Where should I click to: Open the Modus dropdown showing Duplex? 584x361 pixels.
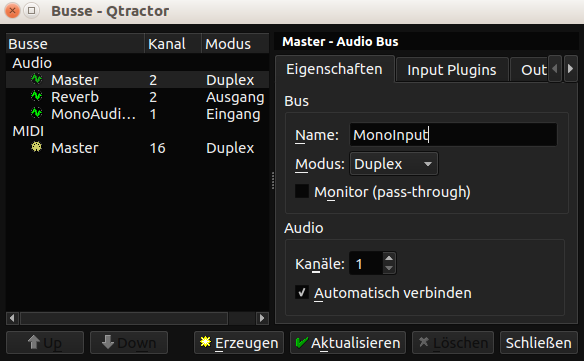pyautogui.click(x=394, y=164)
